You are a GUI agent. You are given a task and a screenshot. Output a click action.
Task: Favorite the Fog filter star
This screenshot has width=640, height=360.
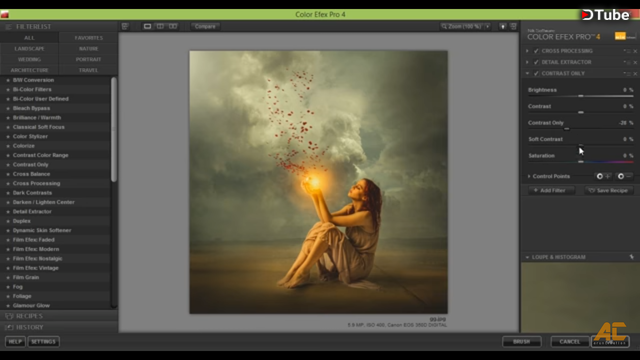point(8,287)
